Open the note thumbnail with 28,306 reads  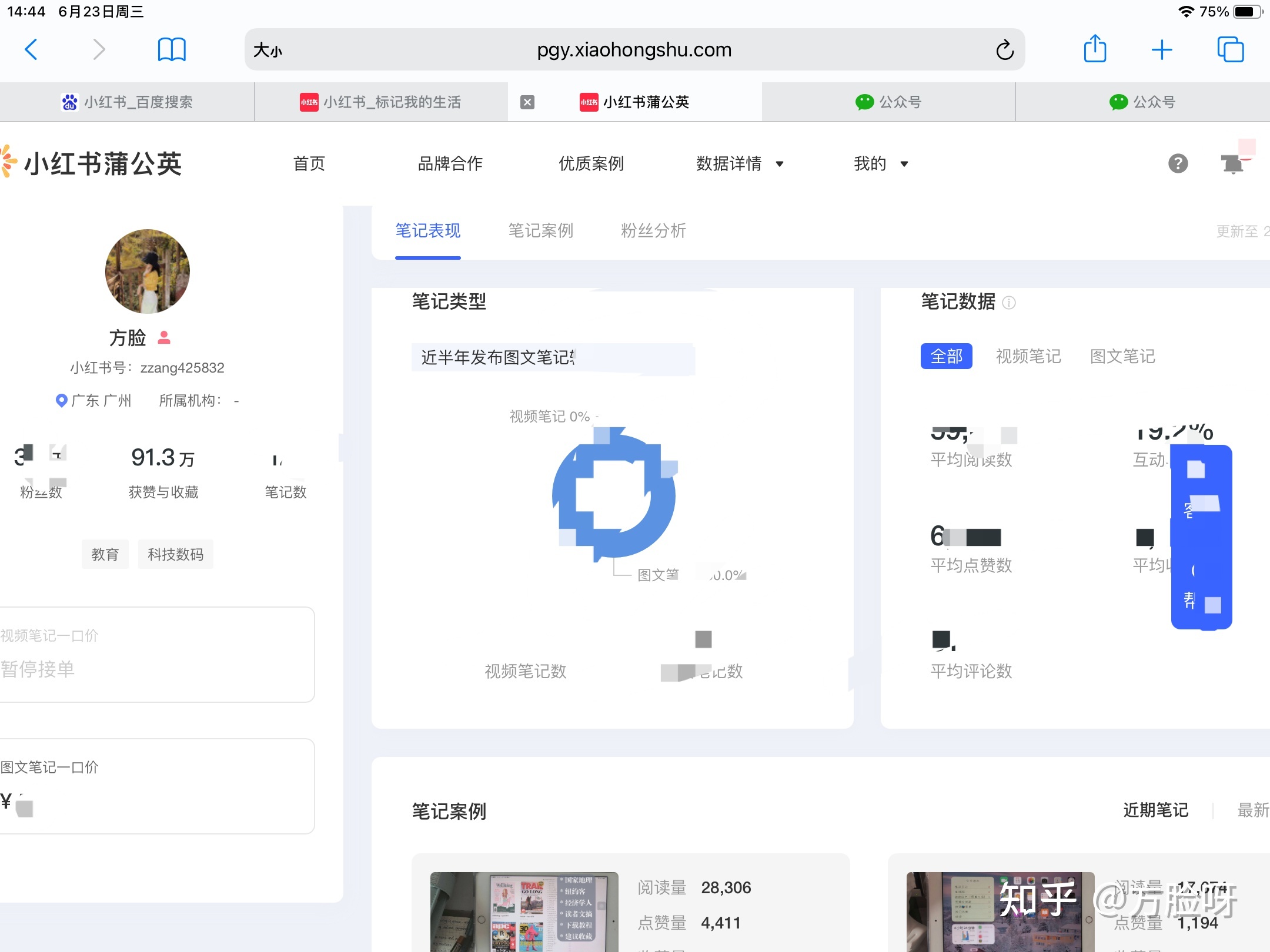coord(524,912)
